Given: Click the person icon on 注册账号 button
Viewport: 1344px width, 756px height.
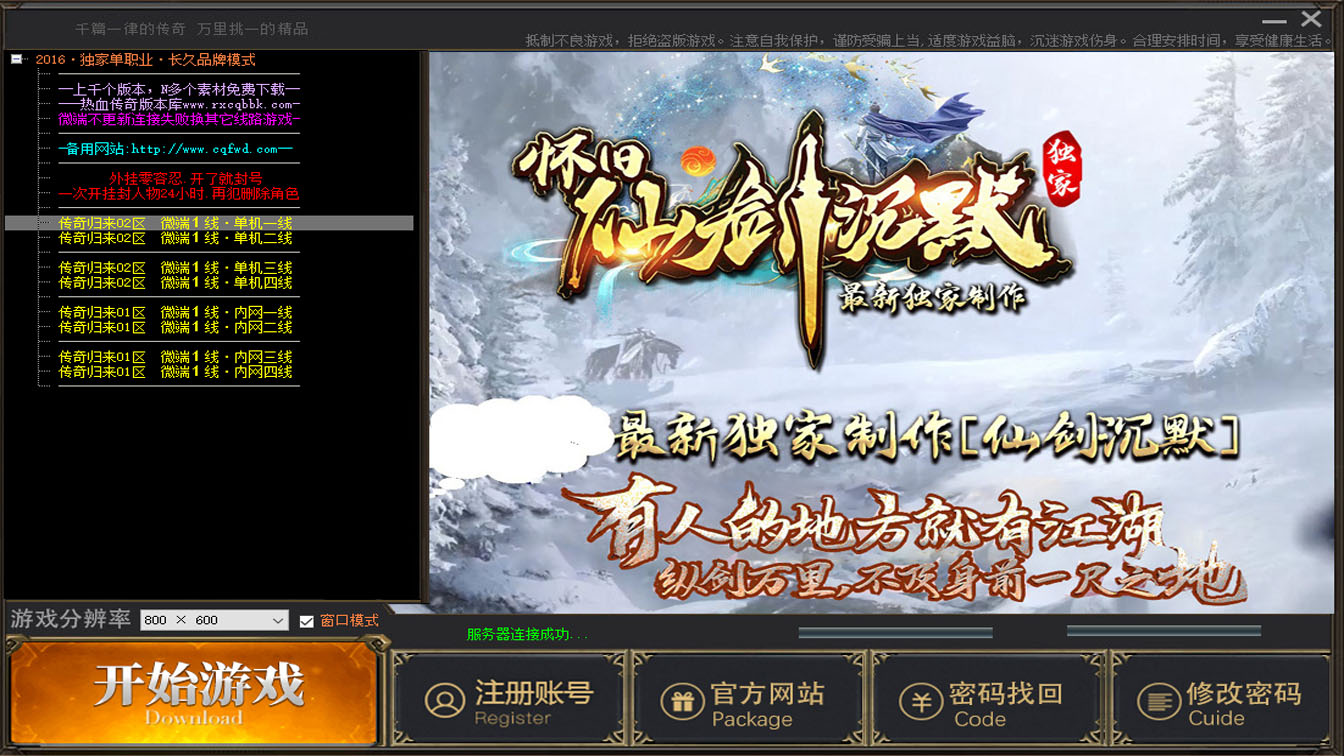Looking at the screenshot, I should tap(444, 701).
